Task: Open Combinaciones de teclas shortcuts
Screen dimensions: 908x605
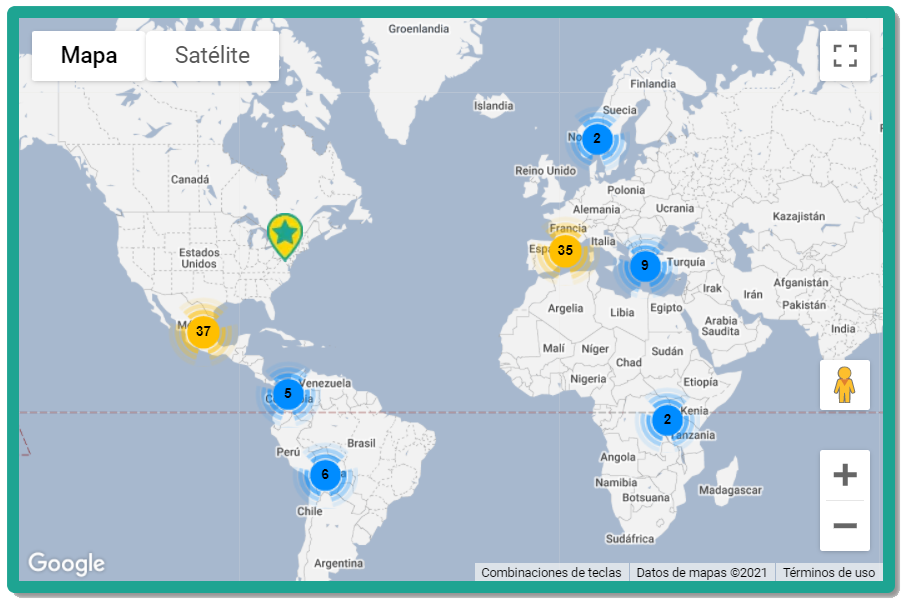Action: (551, 573)
